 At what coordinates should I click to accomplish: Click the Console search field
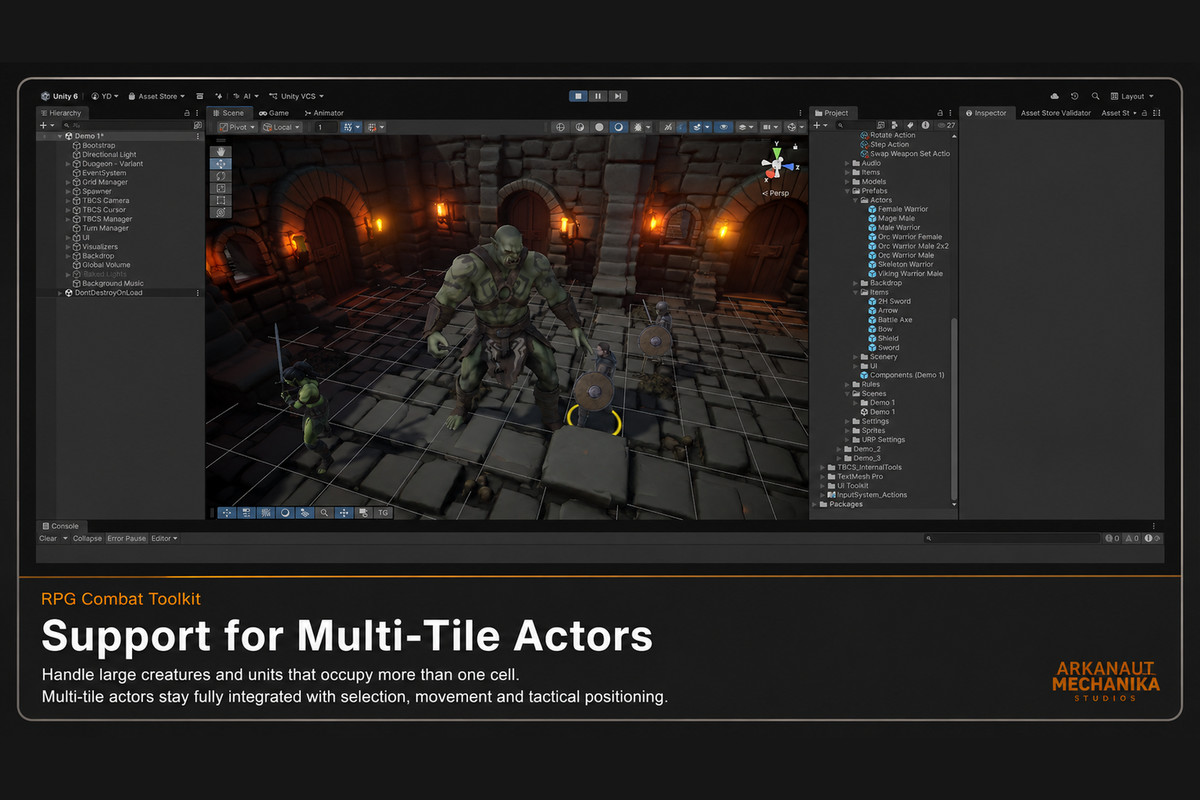point(1012,538)
